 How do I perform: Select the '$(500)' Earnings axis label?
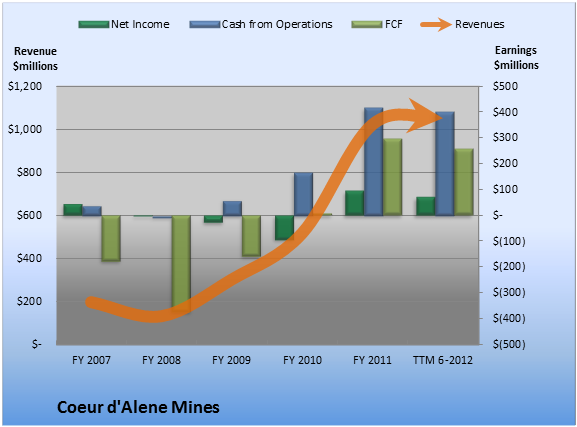pos(509,345)
